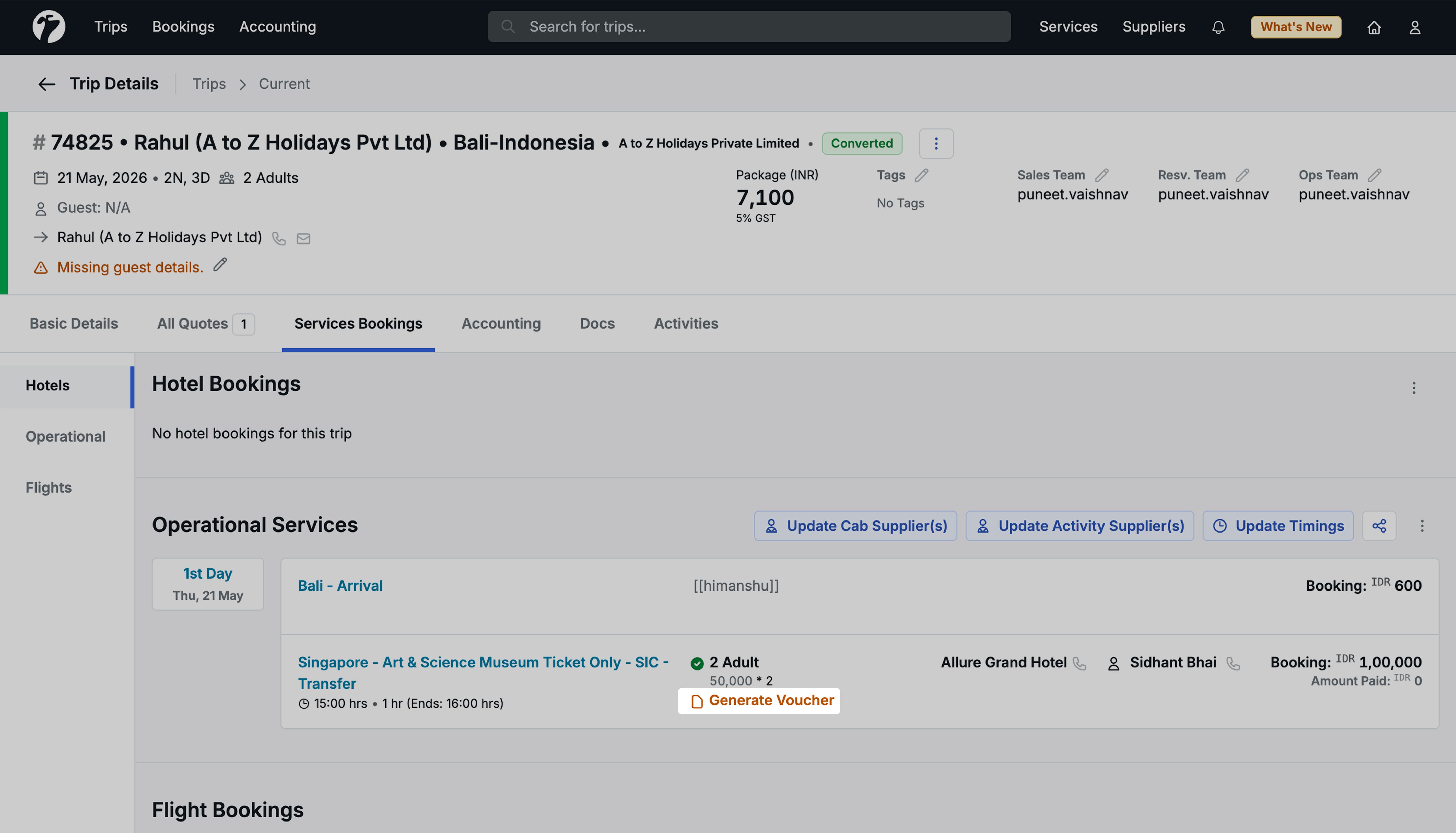The height and width of the screenshot is (833, 1456).
Task: Click the What's New button
Action: (x=1296, y=27)
